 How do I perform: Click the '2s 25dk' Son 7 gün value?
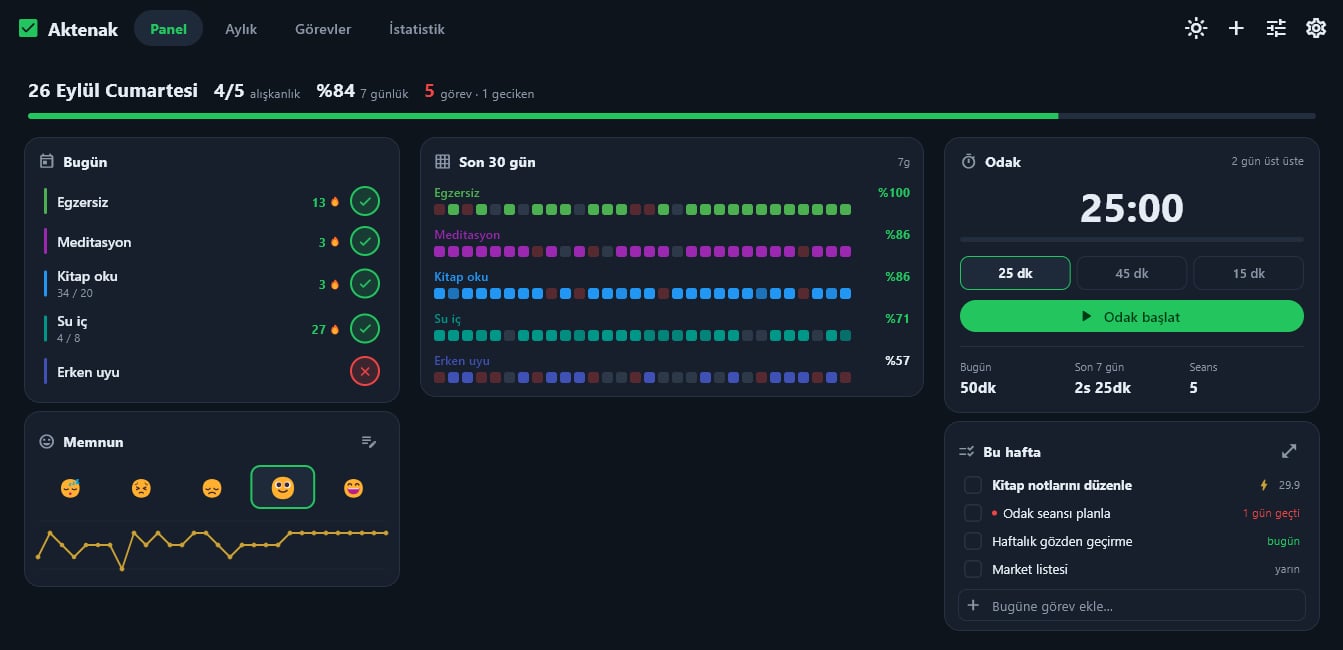pyautogui.click(x=1103, y=388)
